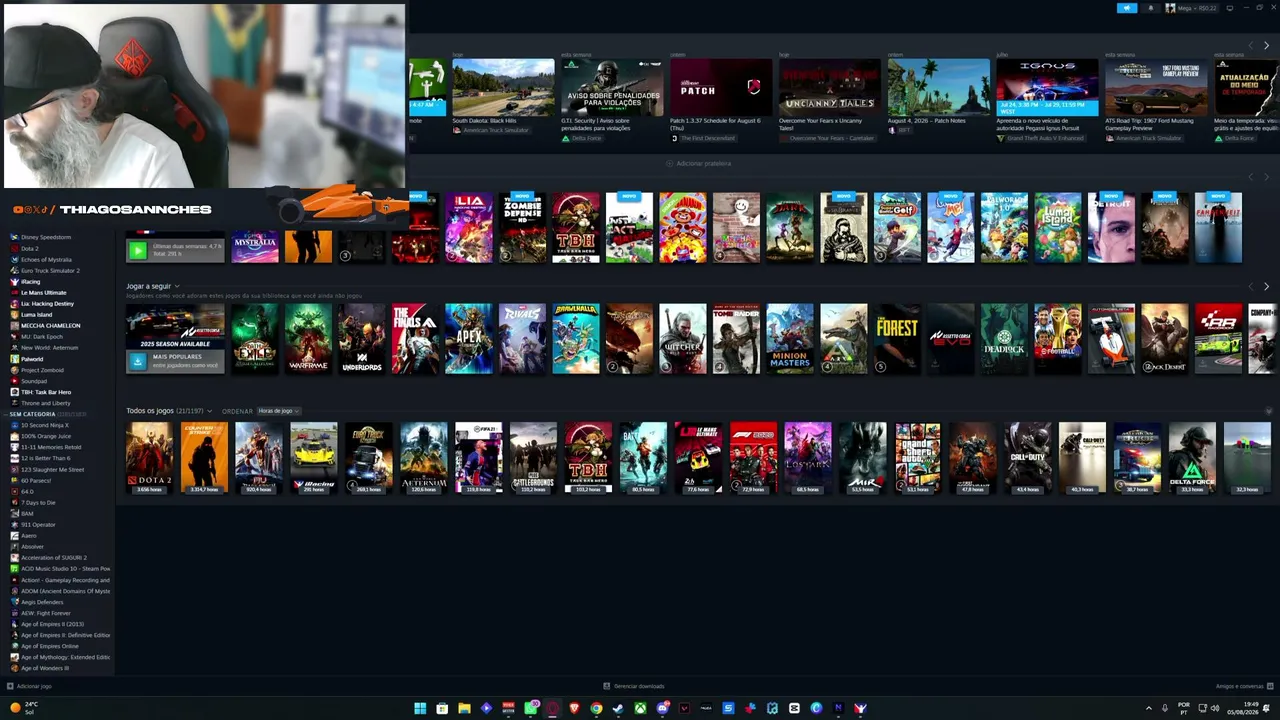Click the Mais Populares download button
This screenshot has width=1280, height=720.
point(138,361)
